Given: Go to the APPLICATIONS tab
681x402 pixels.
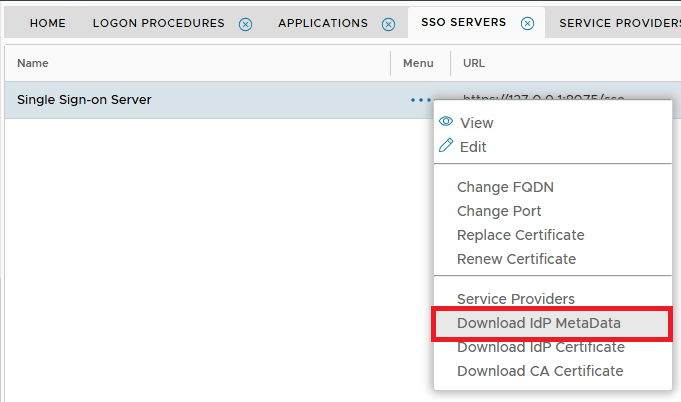Looking at the screenshot, I should point(323,24).
